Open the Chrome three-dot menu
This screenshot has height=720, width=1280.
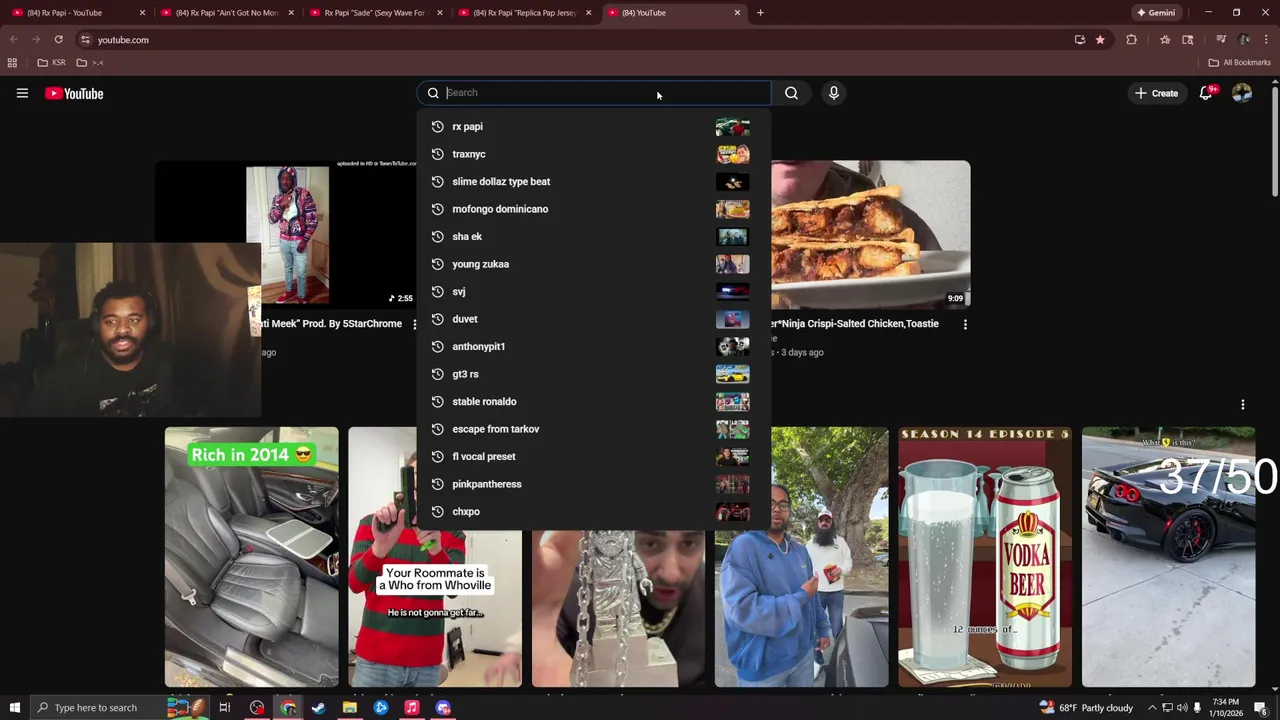coord(1265,40)
